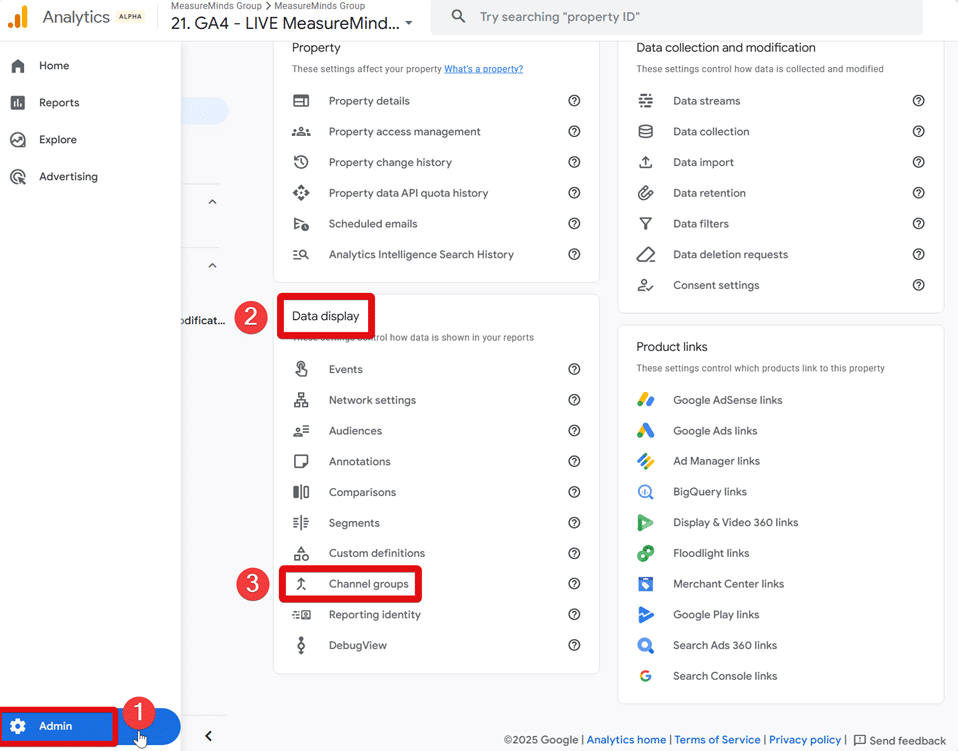The height and width of the screenshot is (751, 958).
Task: Open Google Ads links
Action: tap(715, 431)
